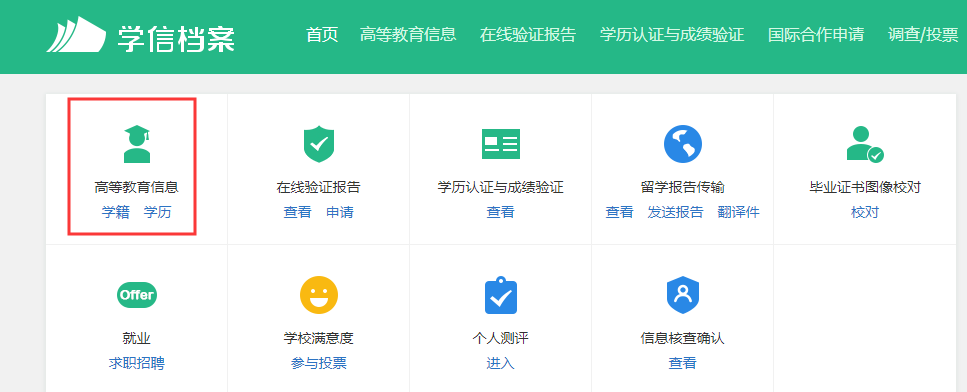
Task: Click 查看 under 在线验证报告 card
Action: (x=298, y=213)
